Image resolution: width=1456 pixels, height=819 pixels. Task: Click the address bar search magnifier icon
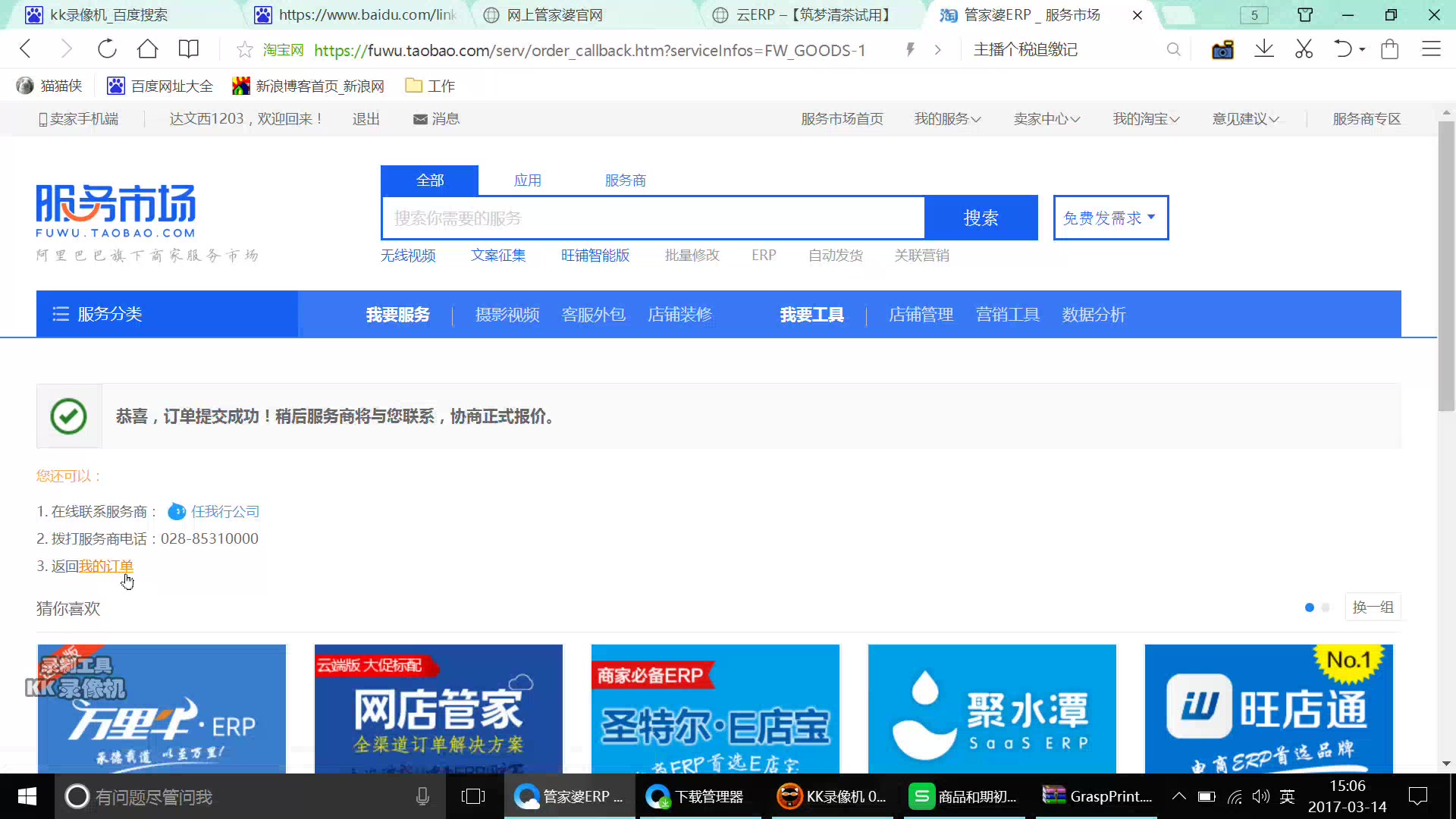(1173, 49)
